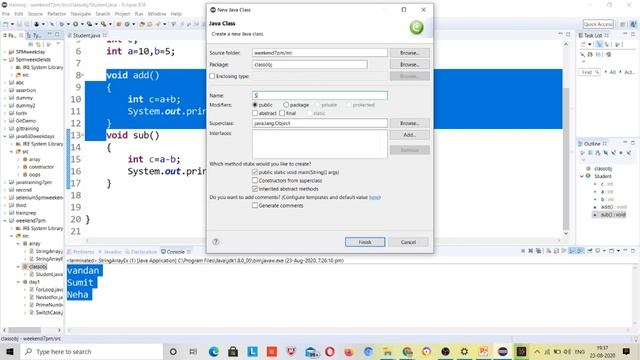Toggle the abstract modifier checkbox
The image size is (640, 360).
[x=255, y=113]
